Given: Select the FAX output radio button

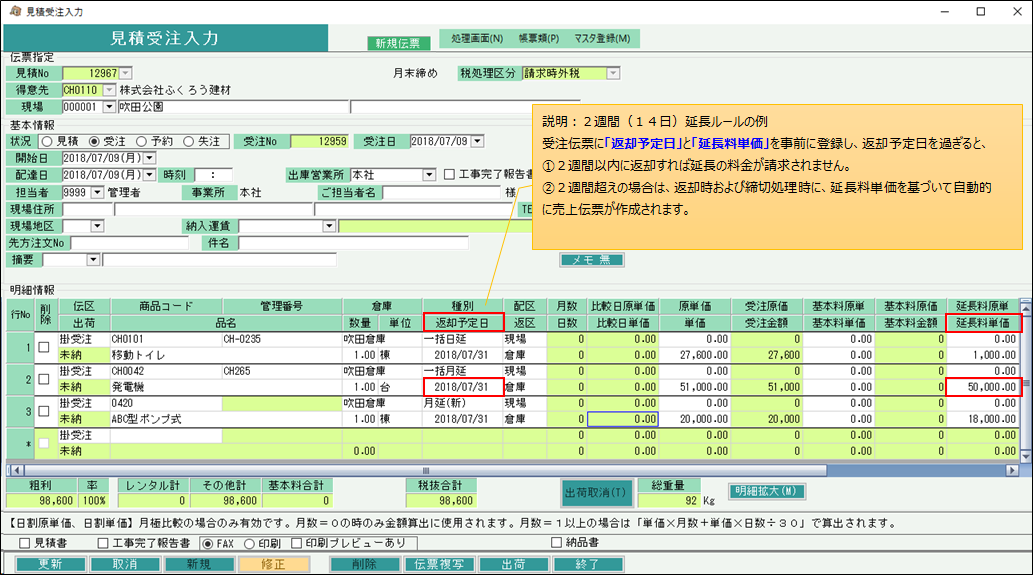Looking at the screenshot, I should (x=208, y=544).
